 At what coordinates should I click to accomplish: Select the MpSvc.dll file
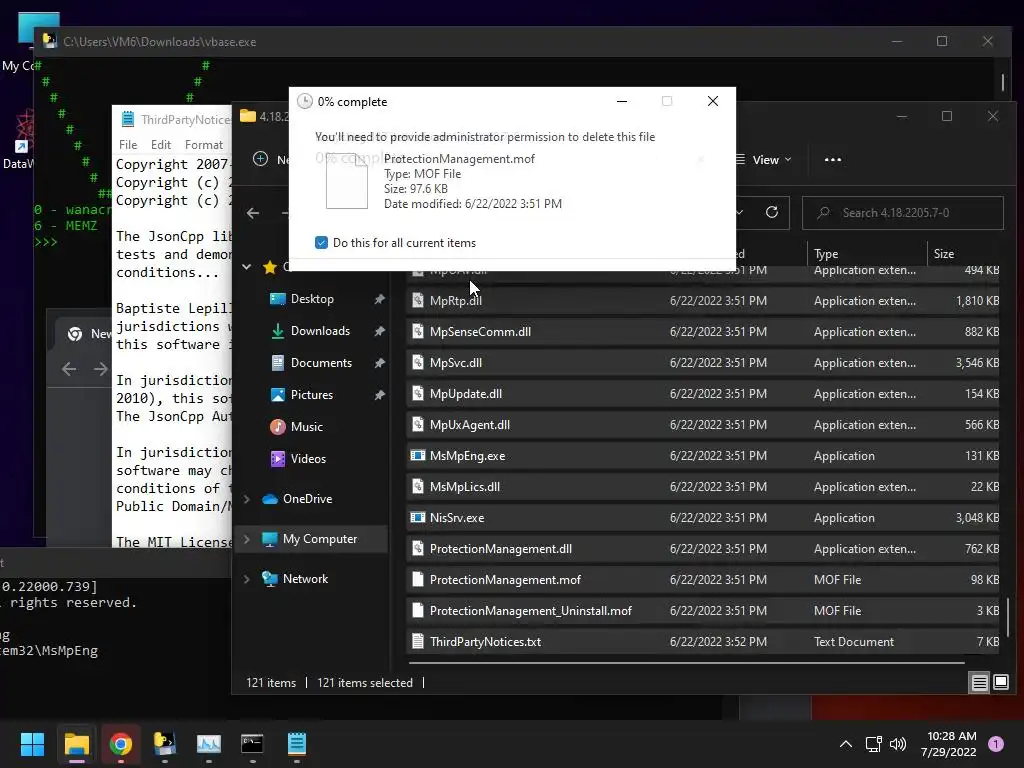[703, 362]
